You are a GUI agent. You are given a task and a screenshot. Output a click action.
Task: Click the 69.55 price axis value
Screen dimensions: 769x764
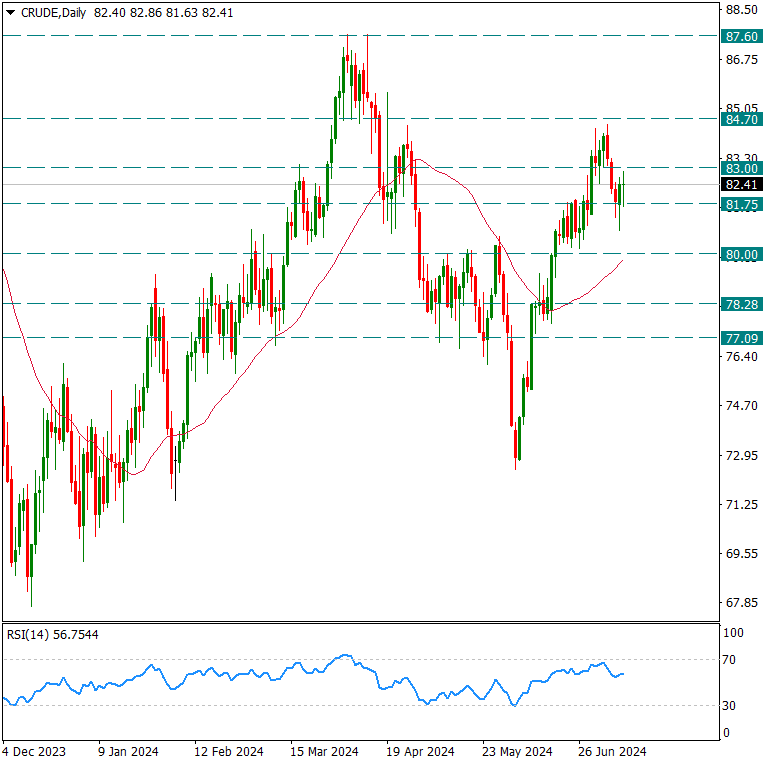click(742, 553)
